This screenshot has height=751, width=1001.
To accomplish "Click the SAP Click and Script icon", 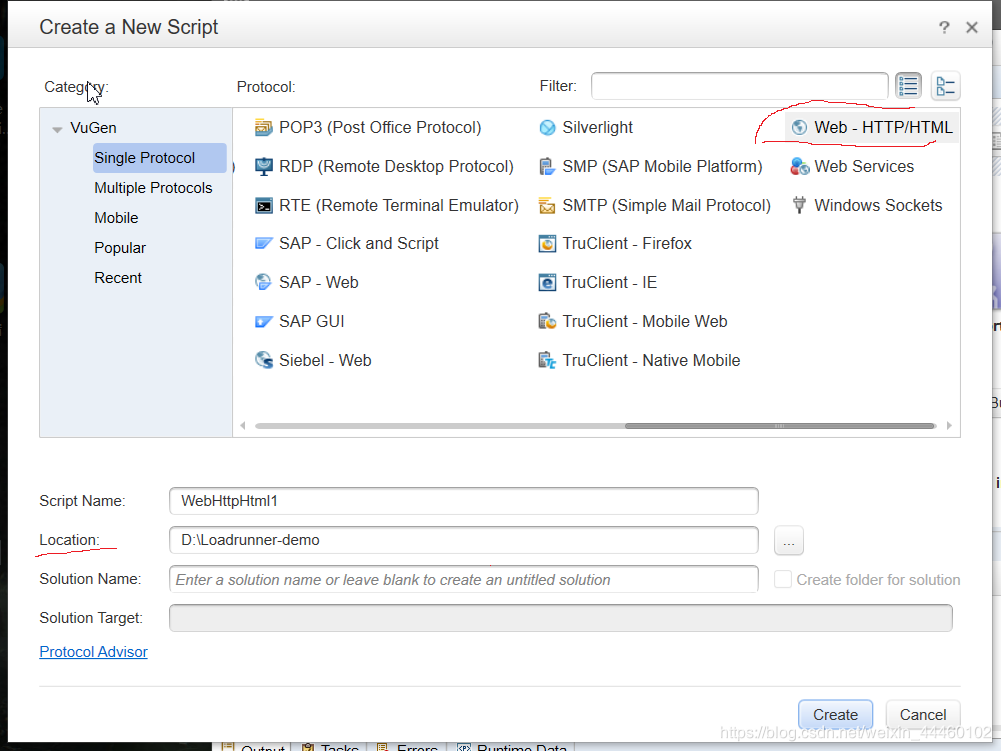I will (263, 243).
